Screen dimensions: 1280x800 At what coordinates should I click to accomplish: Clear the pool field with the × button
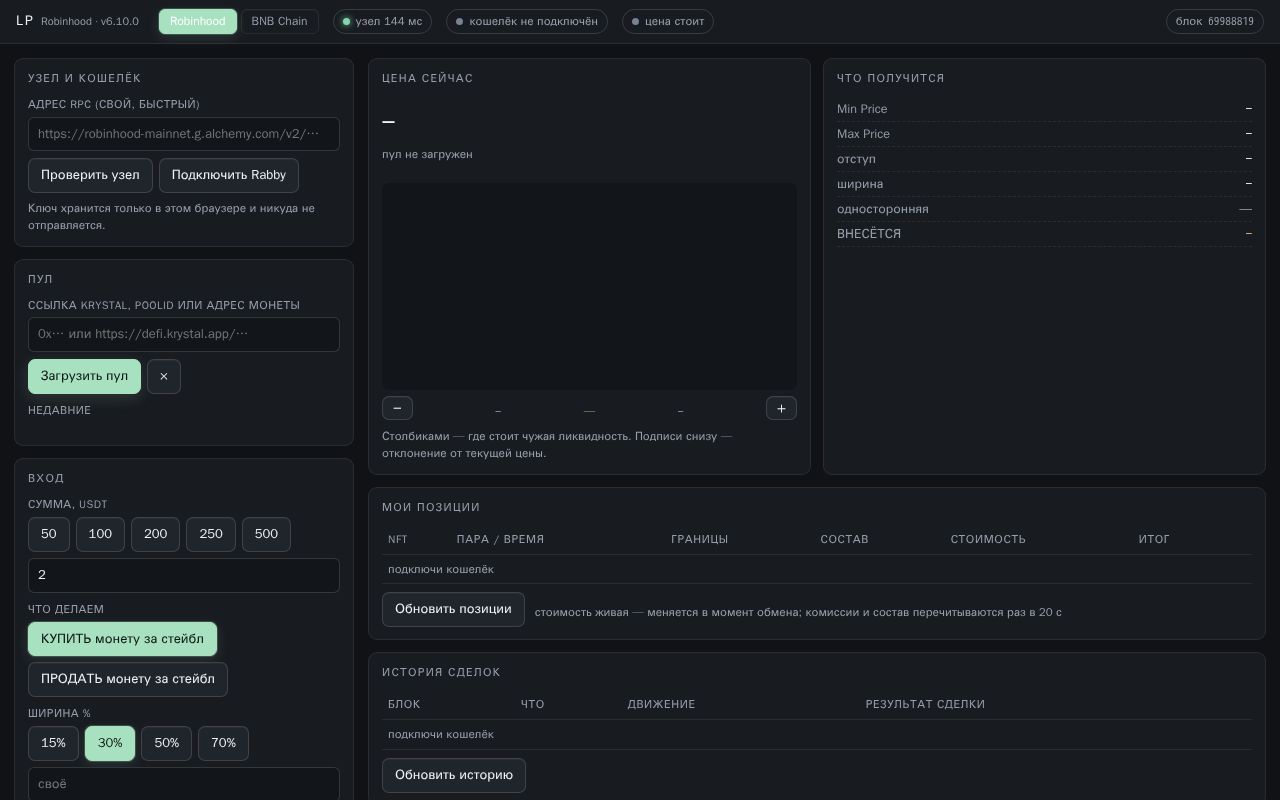(164, 376)
